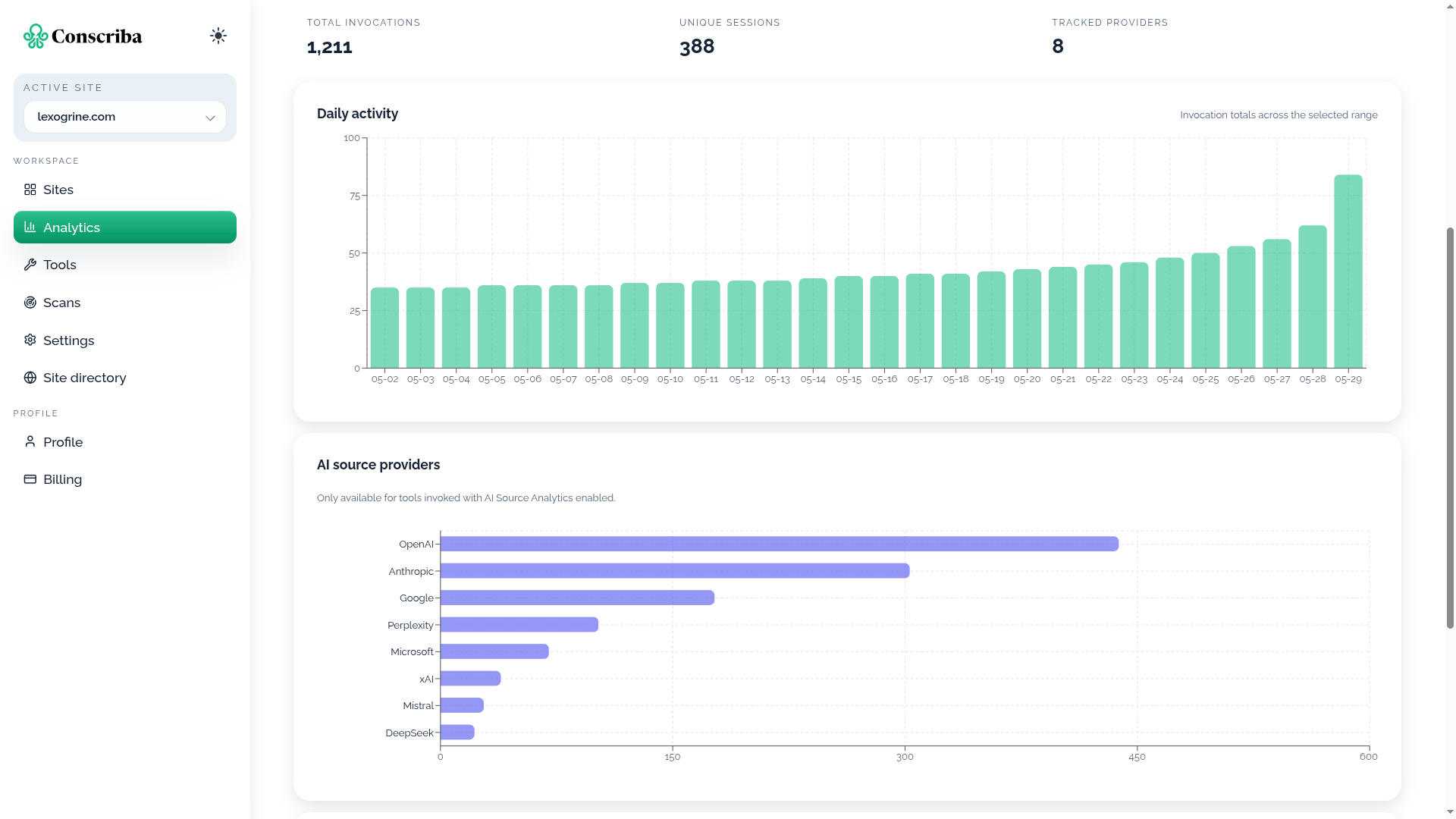Open Site directory

click(125, 378)
